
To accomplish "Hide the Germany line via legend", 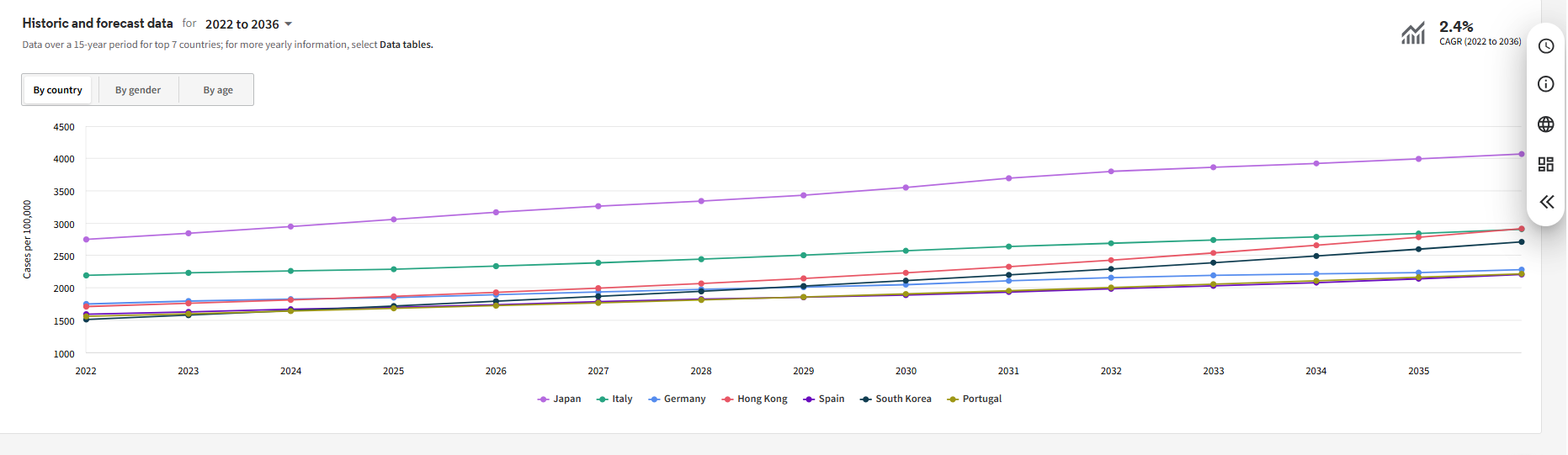I will tap(677, 399).
